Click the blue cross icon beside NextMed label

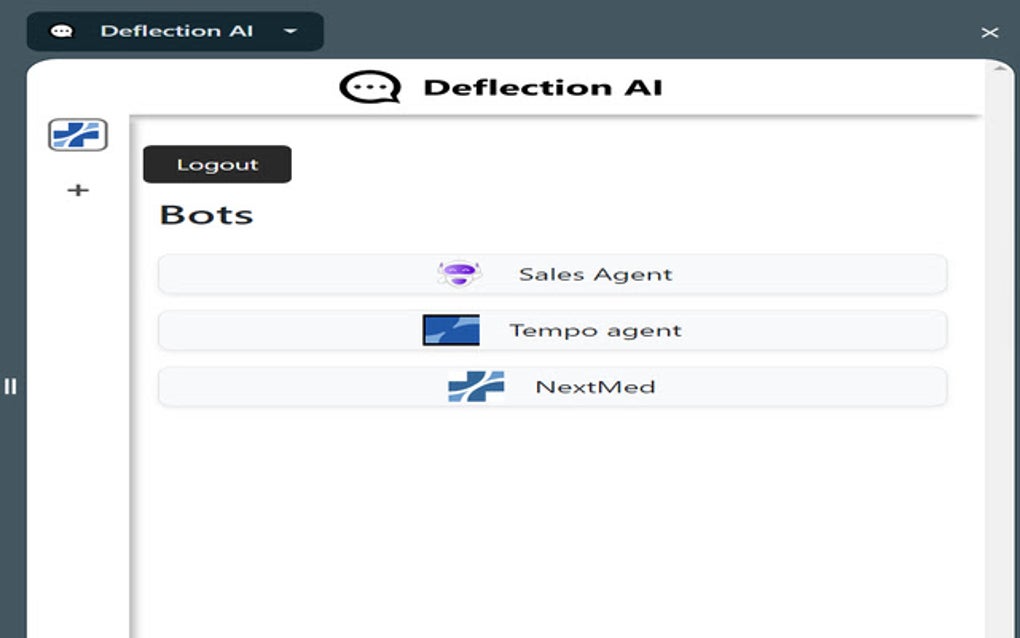pyautogui.click(x=476, y=387)
